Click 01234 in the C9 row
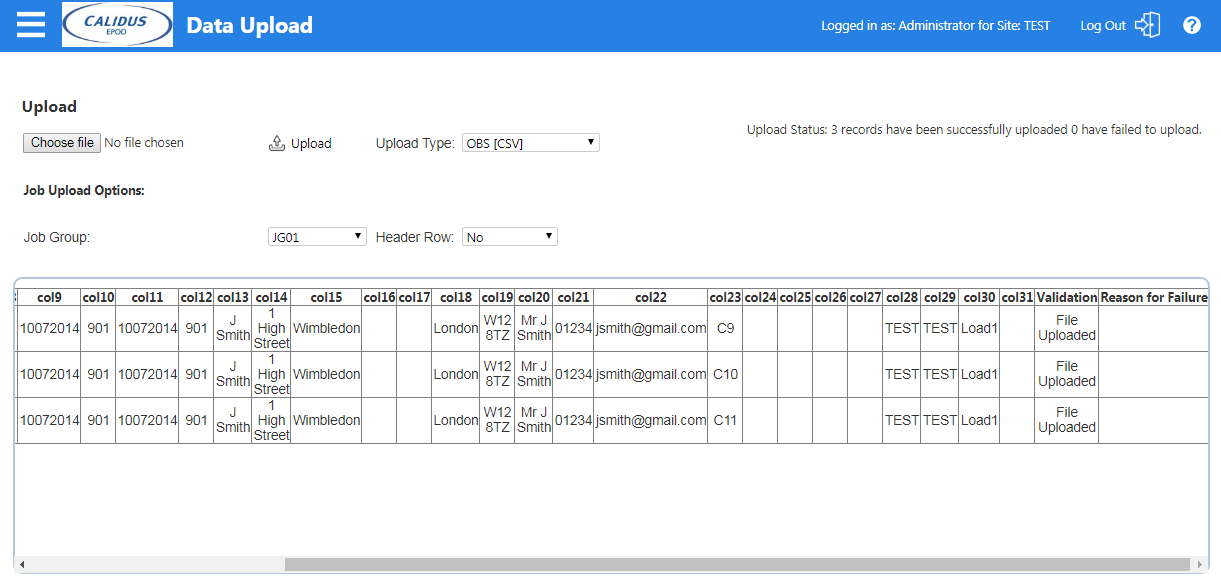 [x=573, y=328]
